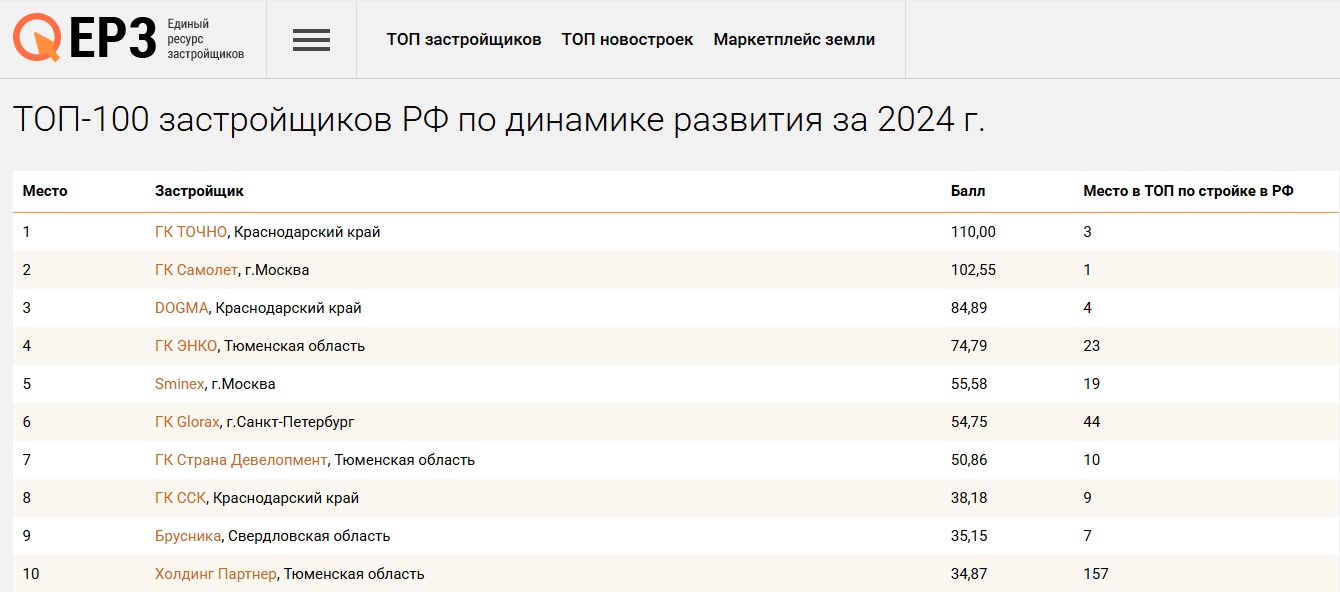
Task: Click construction rank 44 for ГК Glorax
Action: (1092, 422)
